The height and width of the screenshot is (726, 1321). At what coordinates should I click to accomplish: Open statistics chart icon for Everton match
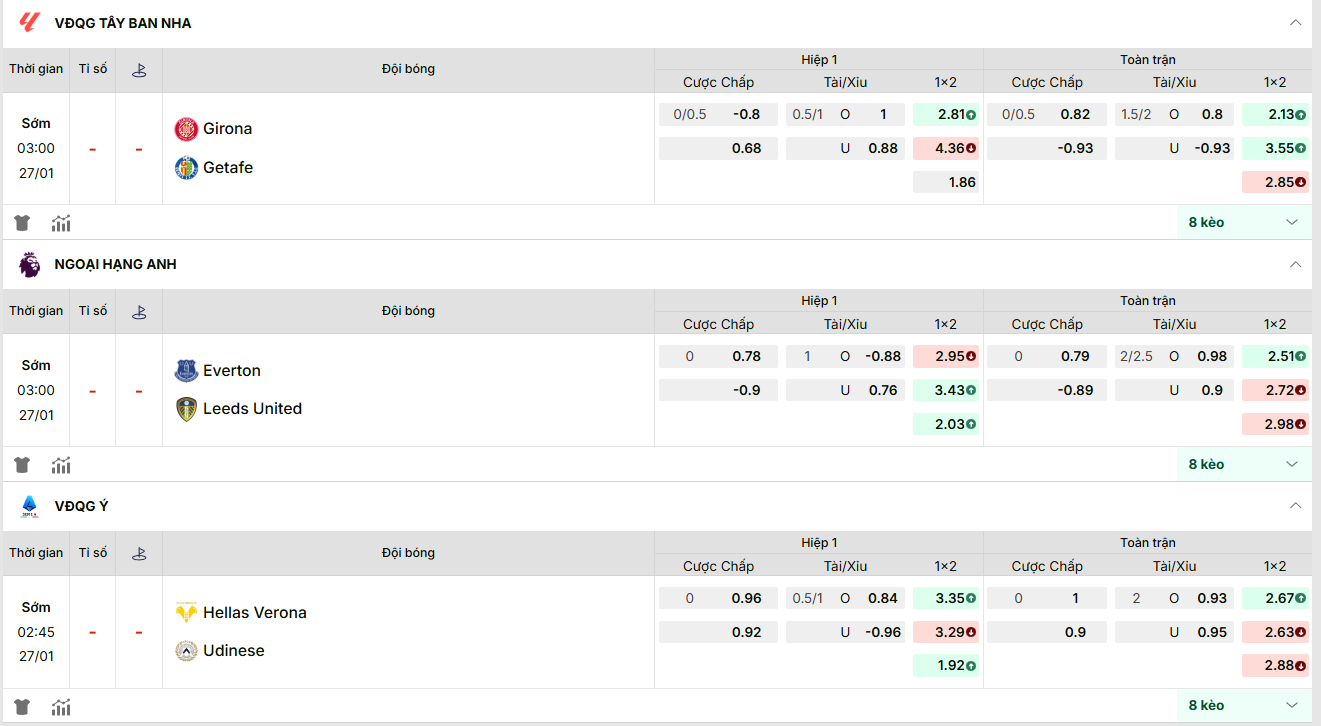pos(61,465)
